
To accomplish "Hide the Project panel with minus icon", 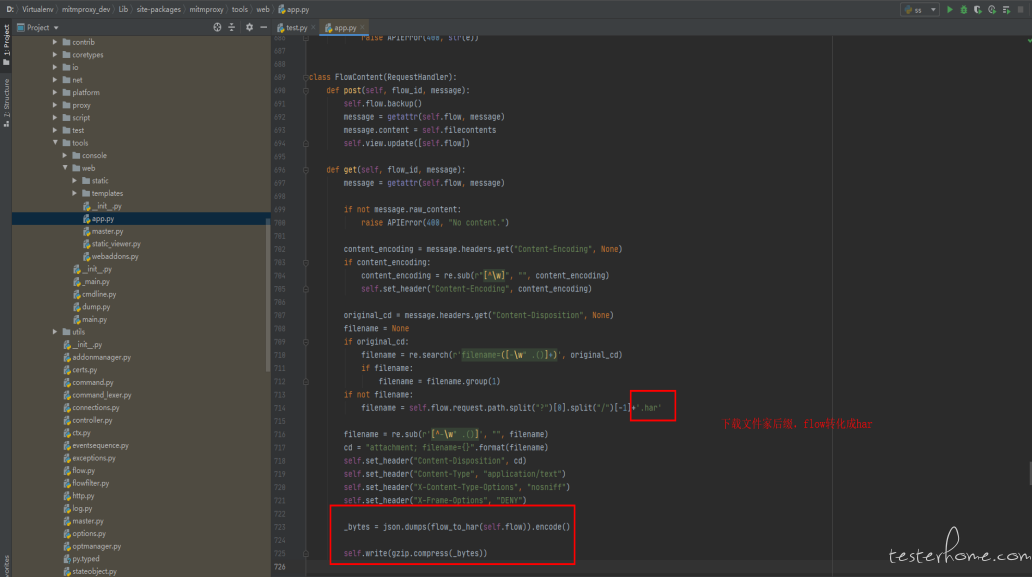I will (x=264, y=27).
